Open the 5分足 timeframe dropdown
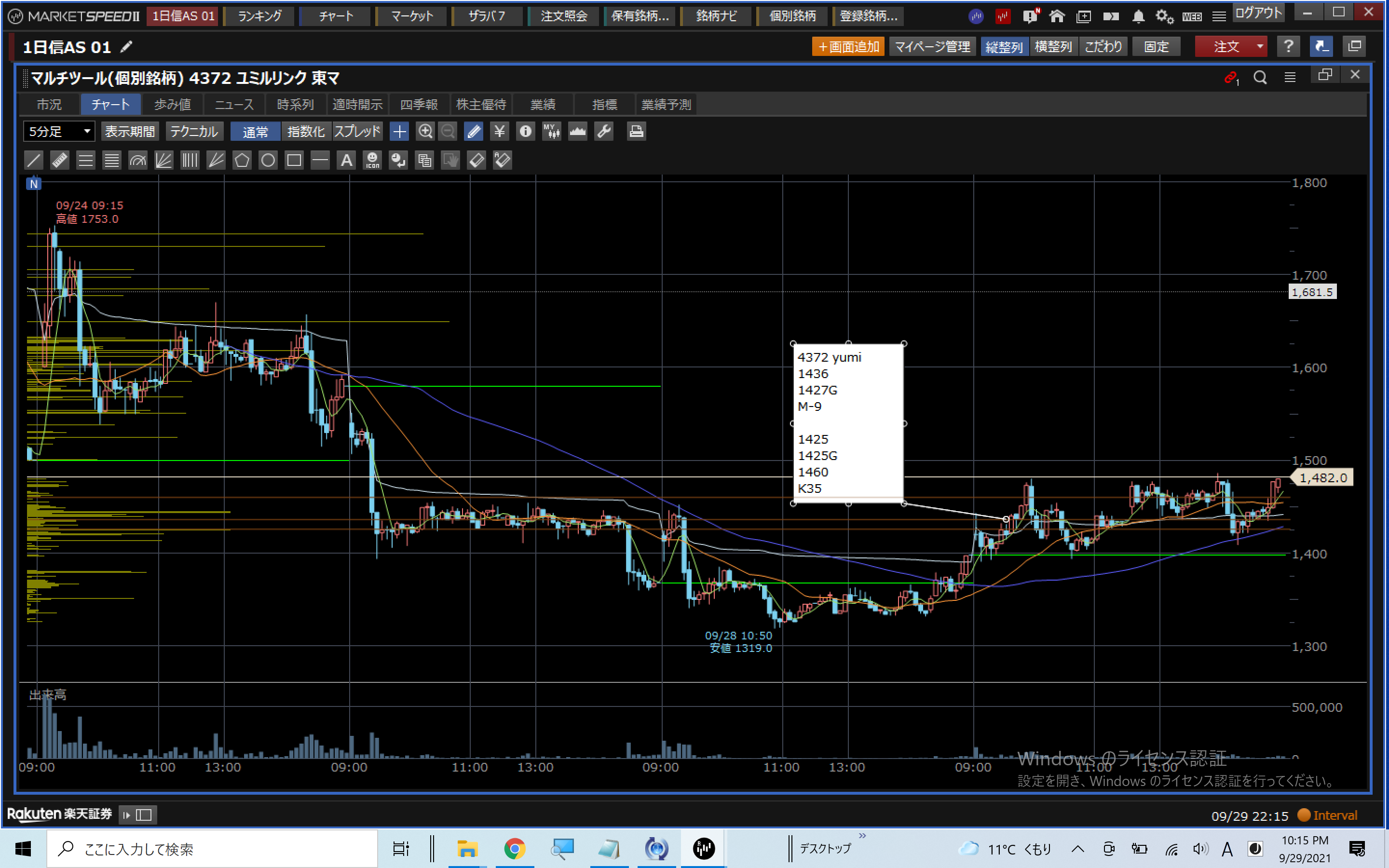 tap(58, 132)
